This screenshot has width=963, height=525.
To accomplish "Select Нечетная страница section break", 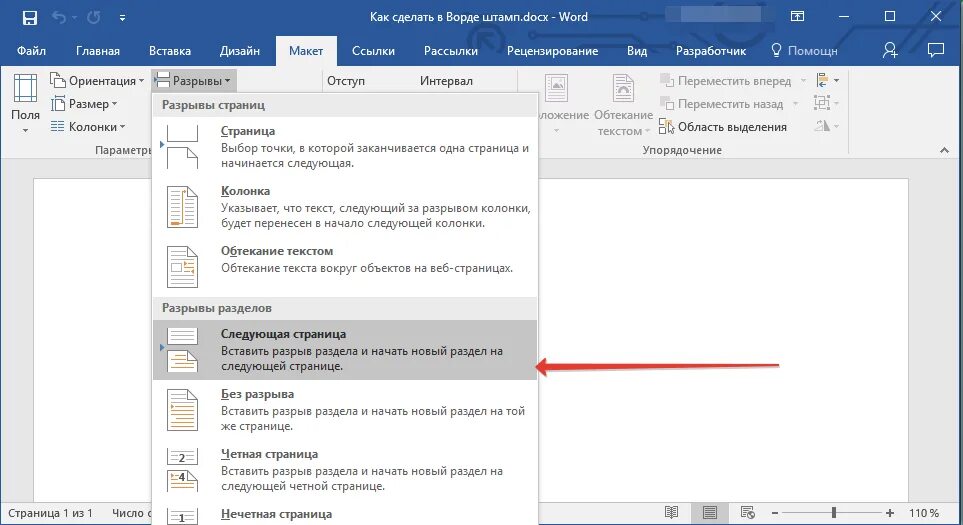I will (345, 513).
